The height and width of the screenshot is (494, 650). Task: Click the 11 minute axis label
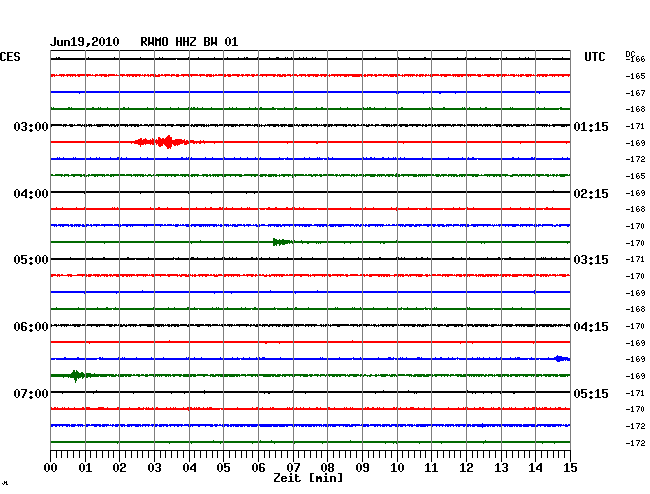[x=431, y=468]
